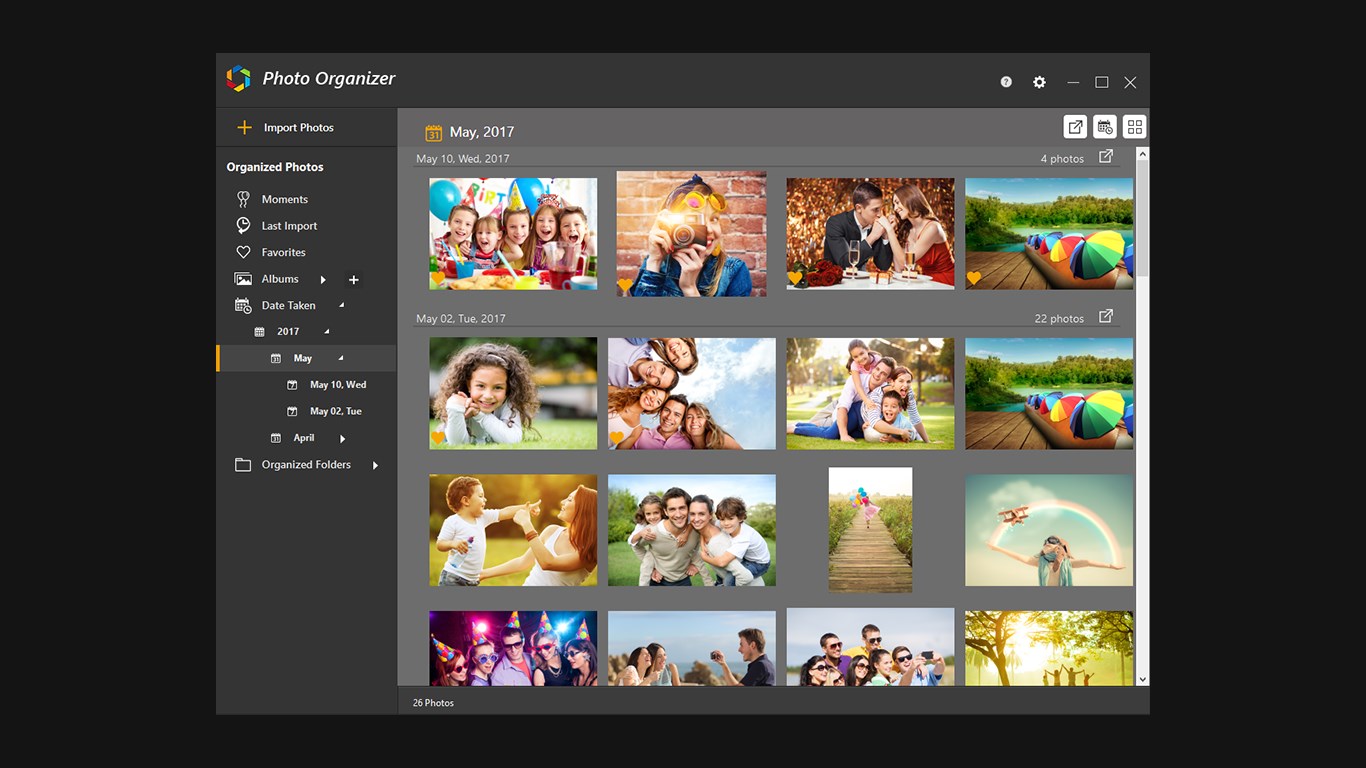
Task: Toggle favorite heart on kids birthday photo
Action: tap(438, 278)
